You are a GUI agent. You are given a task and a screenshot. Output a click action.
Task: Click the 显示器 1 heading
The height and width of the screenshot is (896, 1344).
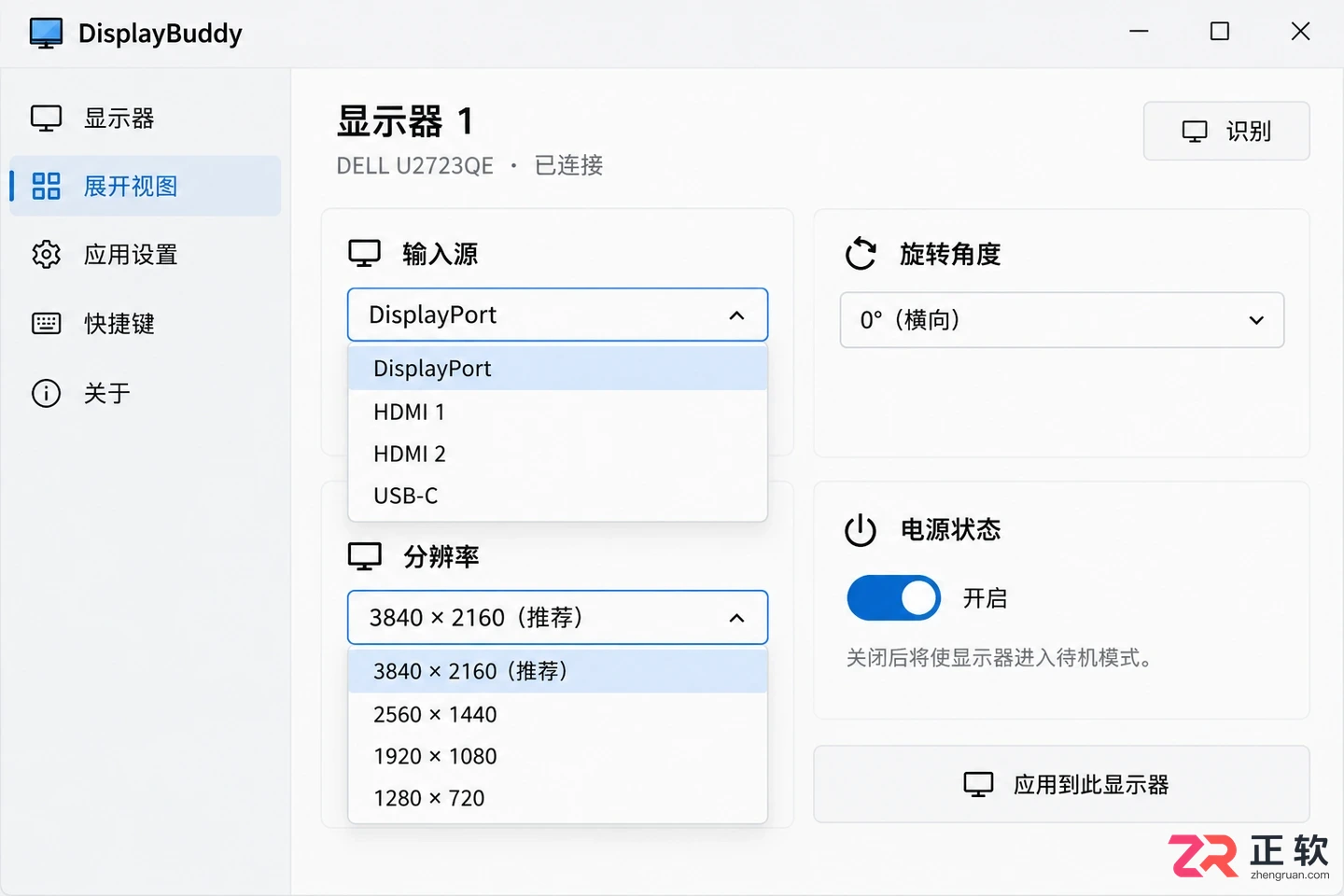(406, 121)
